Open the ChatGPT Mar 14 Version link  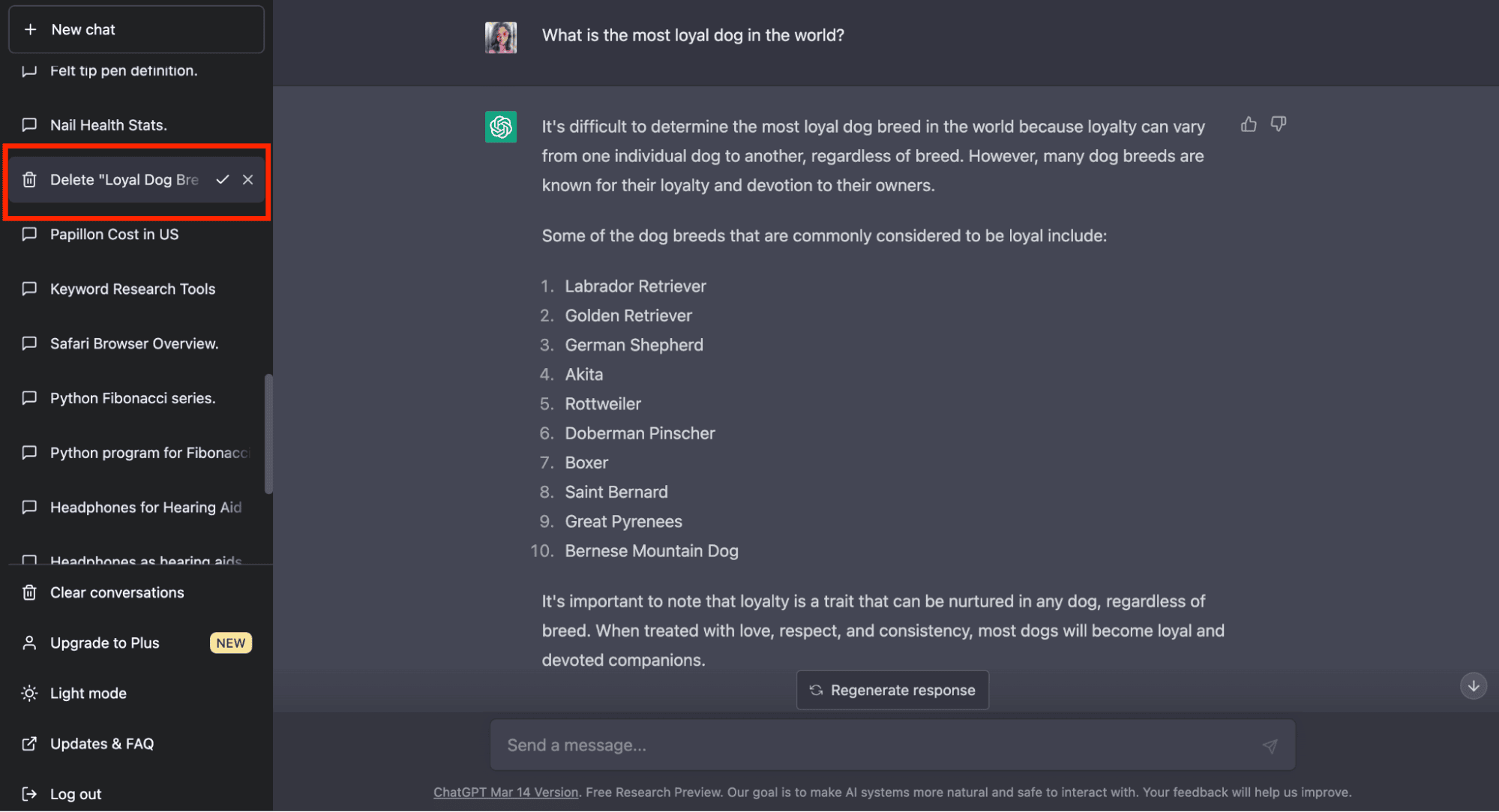point(506,793)
